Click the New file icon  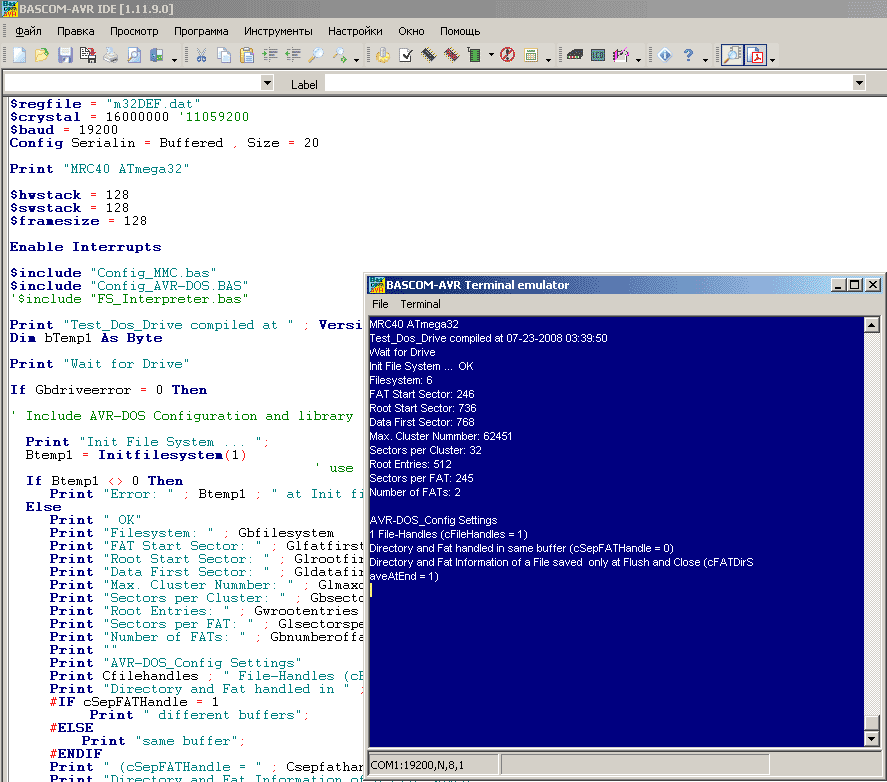19,55
